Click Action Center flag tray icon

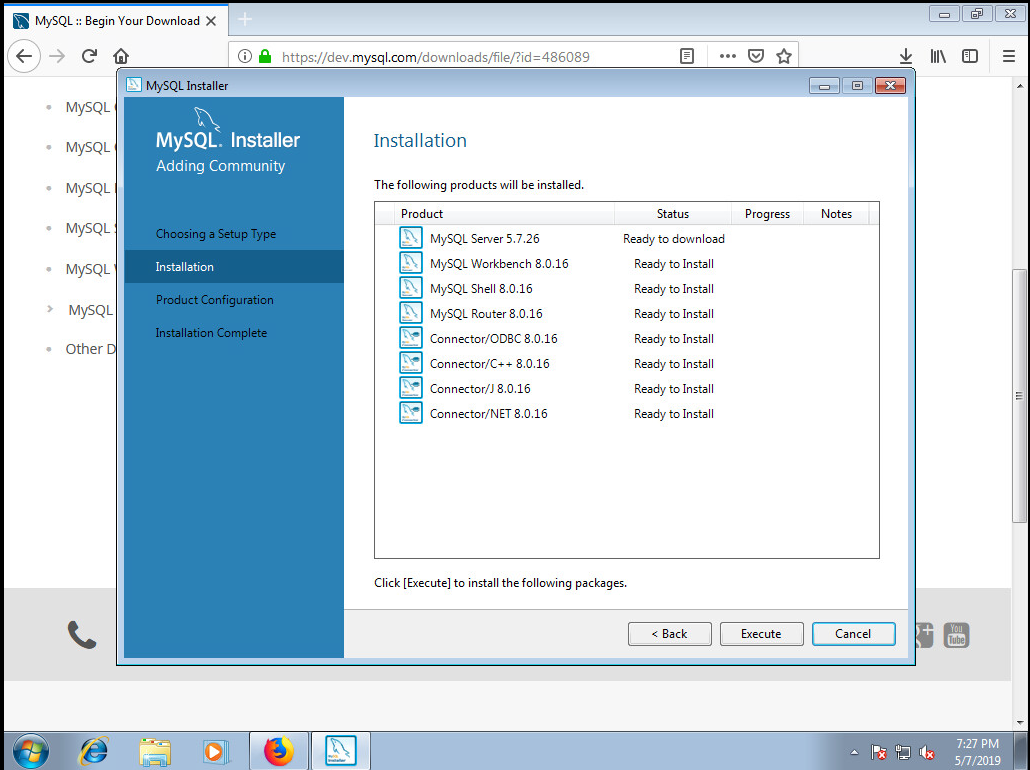[x=878, y=752]
